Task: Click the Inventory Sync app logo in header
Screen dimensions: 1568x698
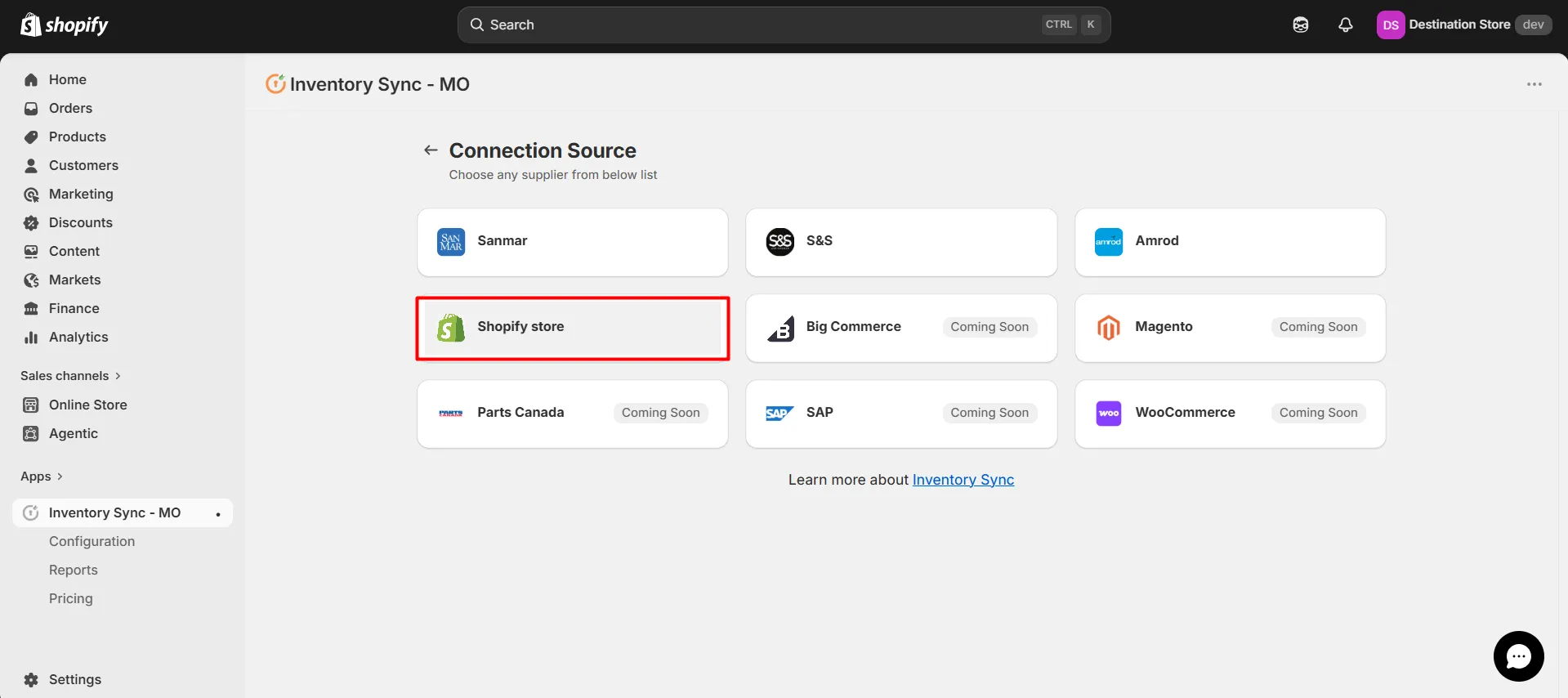Action: pos(275,83)
